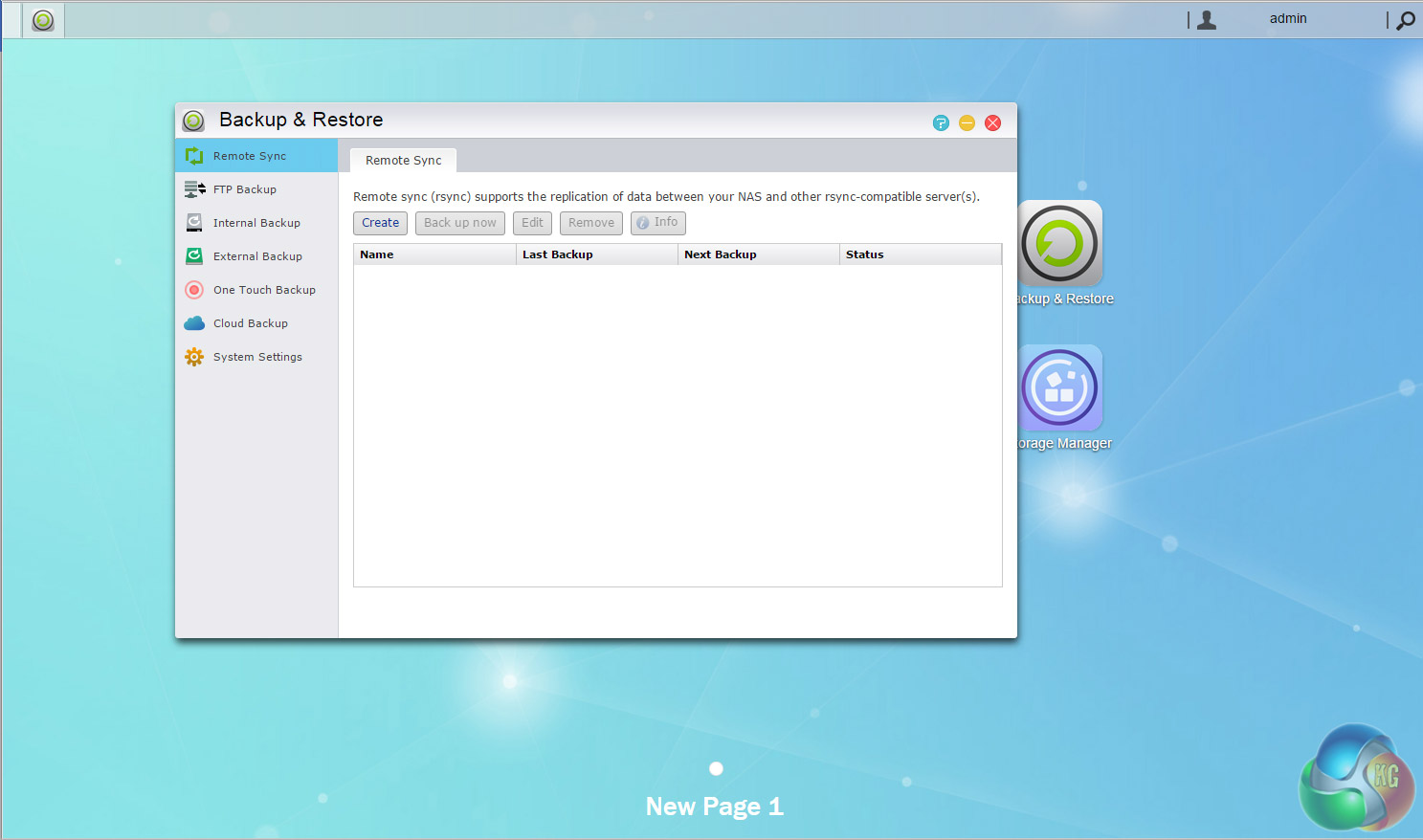Select FTP Backup in sidebar

pyautogui.click(x=244, y=189)
